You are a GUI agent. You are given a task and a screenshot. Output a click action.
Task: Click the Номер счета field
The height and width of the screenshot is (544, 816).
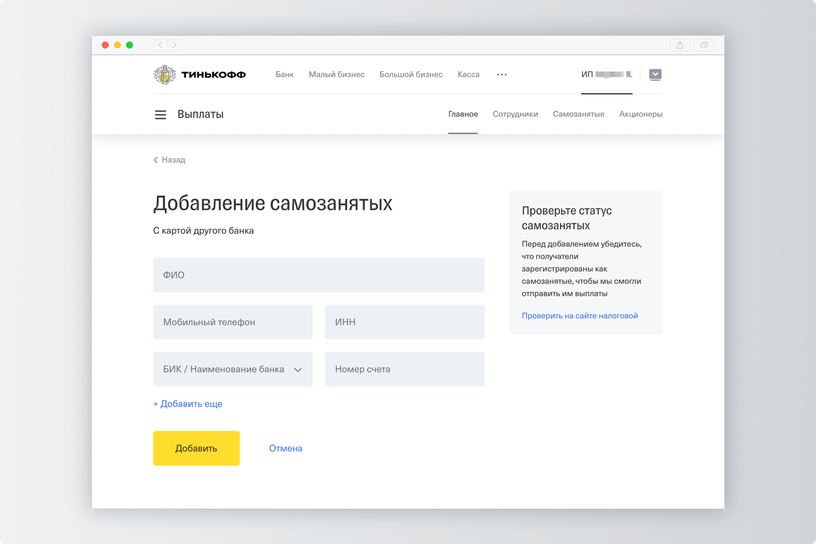pos(404,369)
